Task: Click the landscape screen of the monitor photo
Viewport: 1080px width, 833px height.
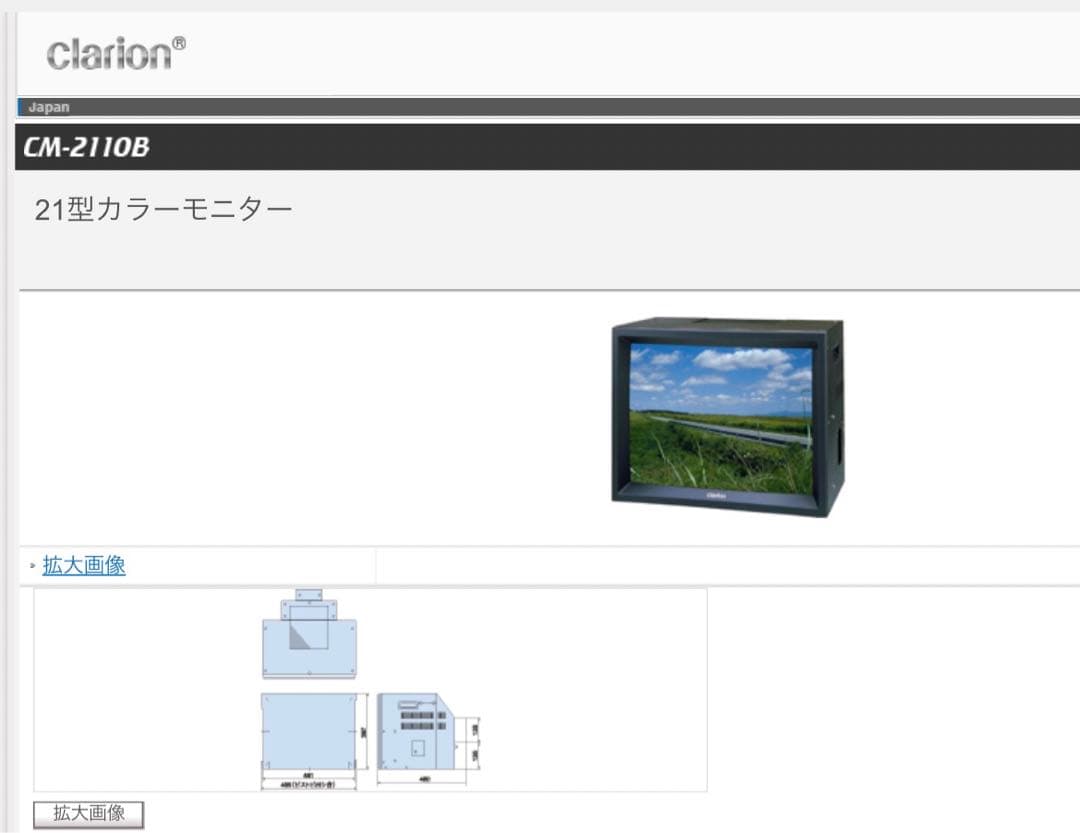Action: click(720, 417)
